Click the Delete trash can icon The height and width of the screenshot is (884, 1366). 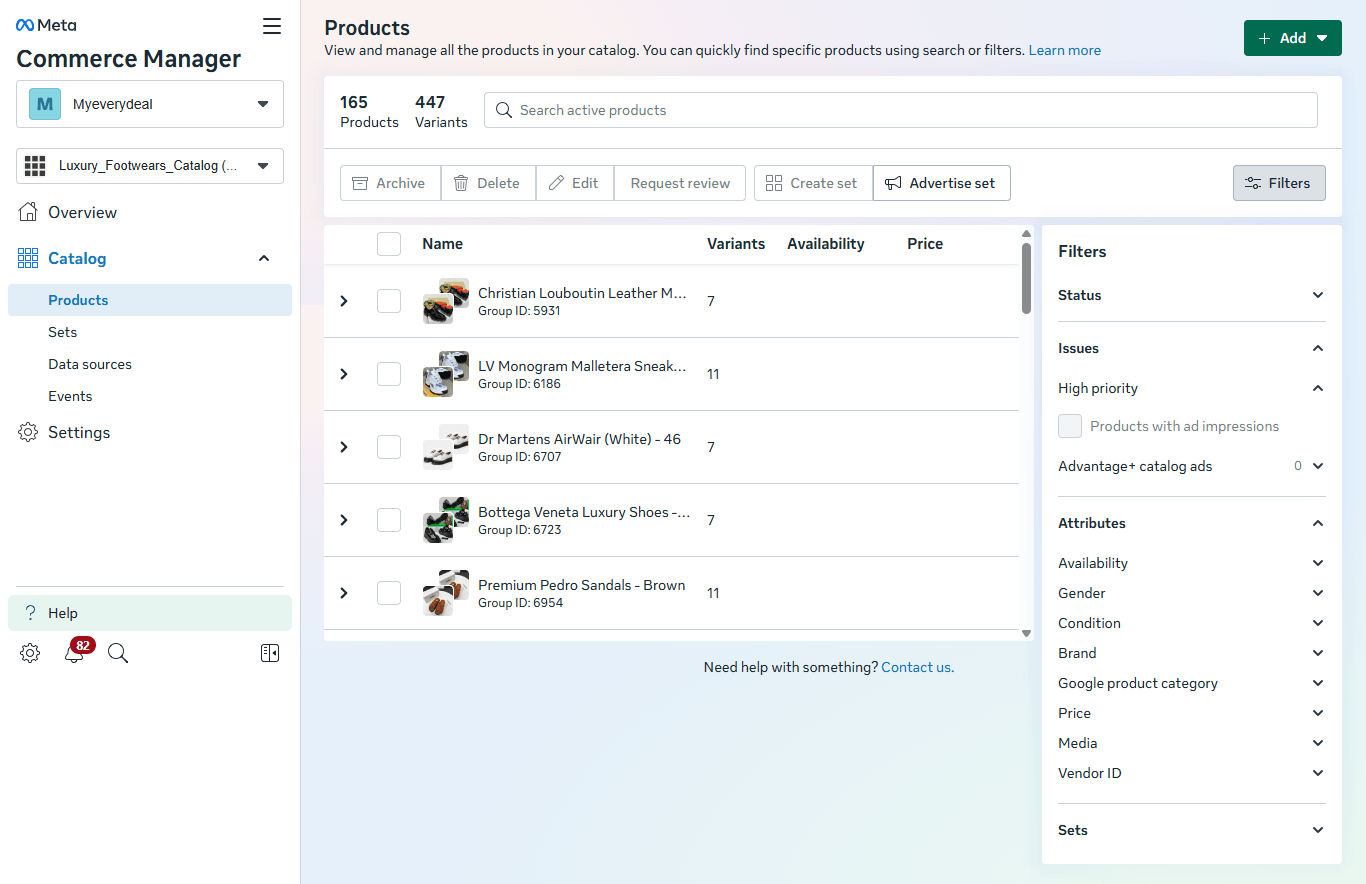(461, 183)
